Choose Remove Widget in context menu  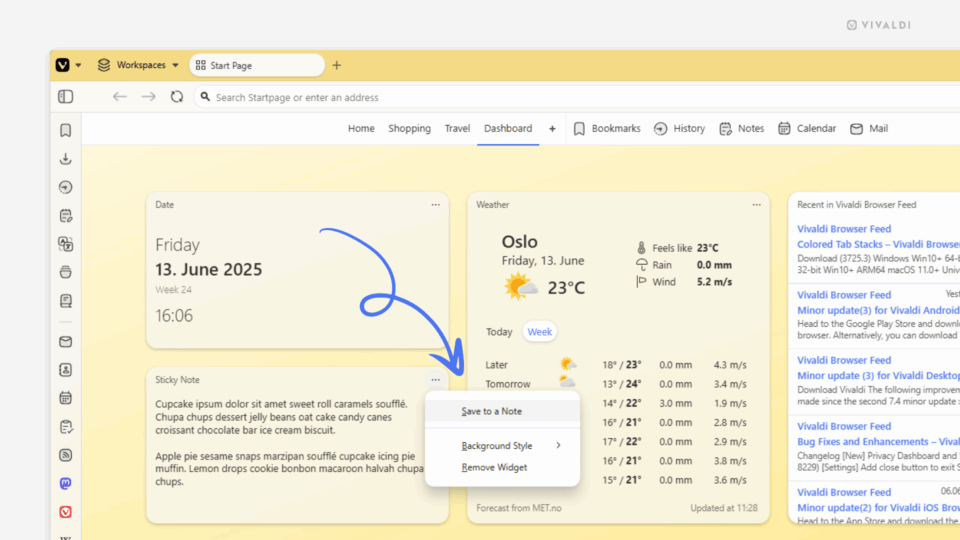pos(502,467)
